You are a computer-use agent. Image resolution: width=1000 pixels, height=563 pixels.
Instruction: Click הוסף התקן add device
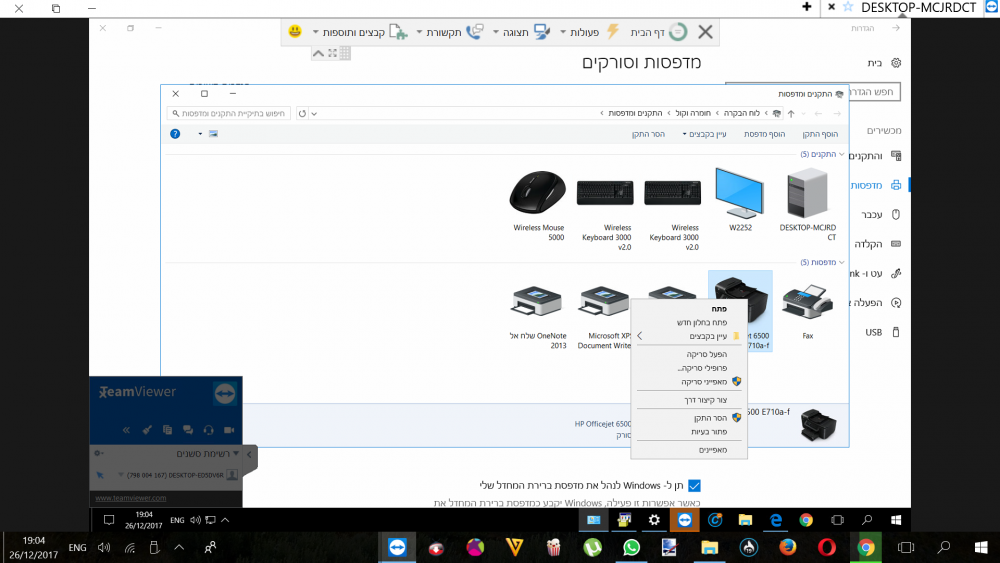pos(820,134)
